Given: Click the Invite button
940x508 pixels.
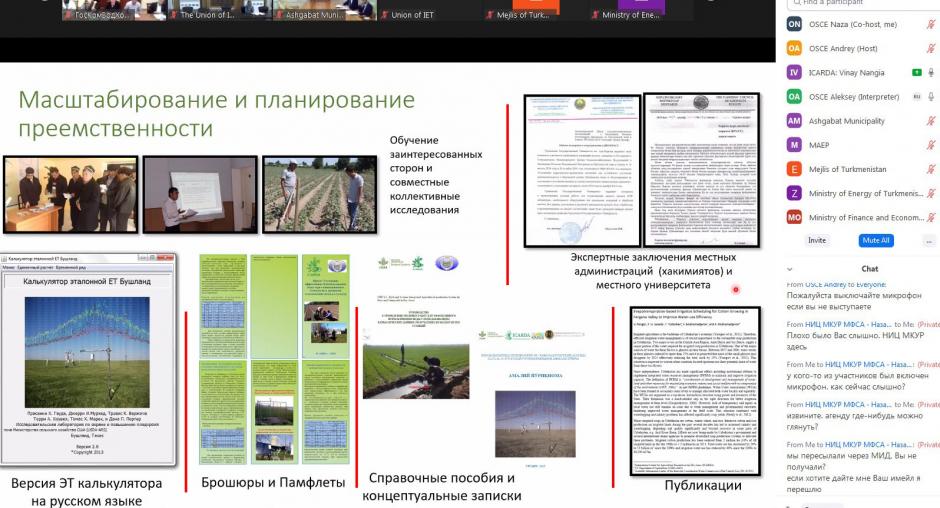Looking at the screenshot, I should [817, 241].
